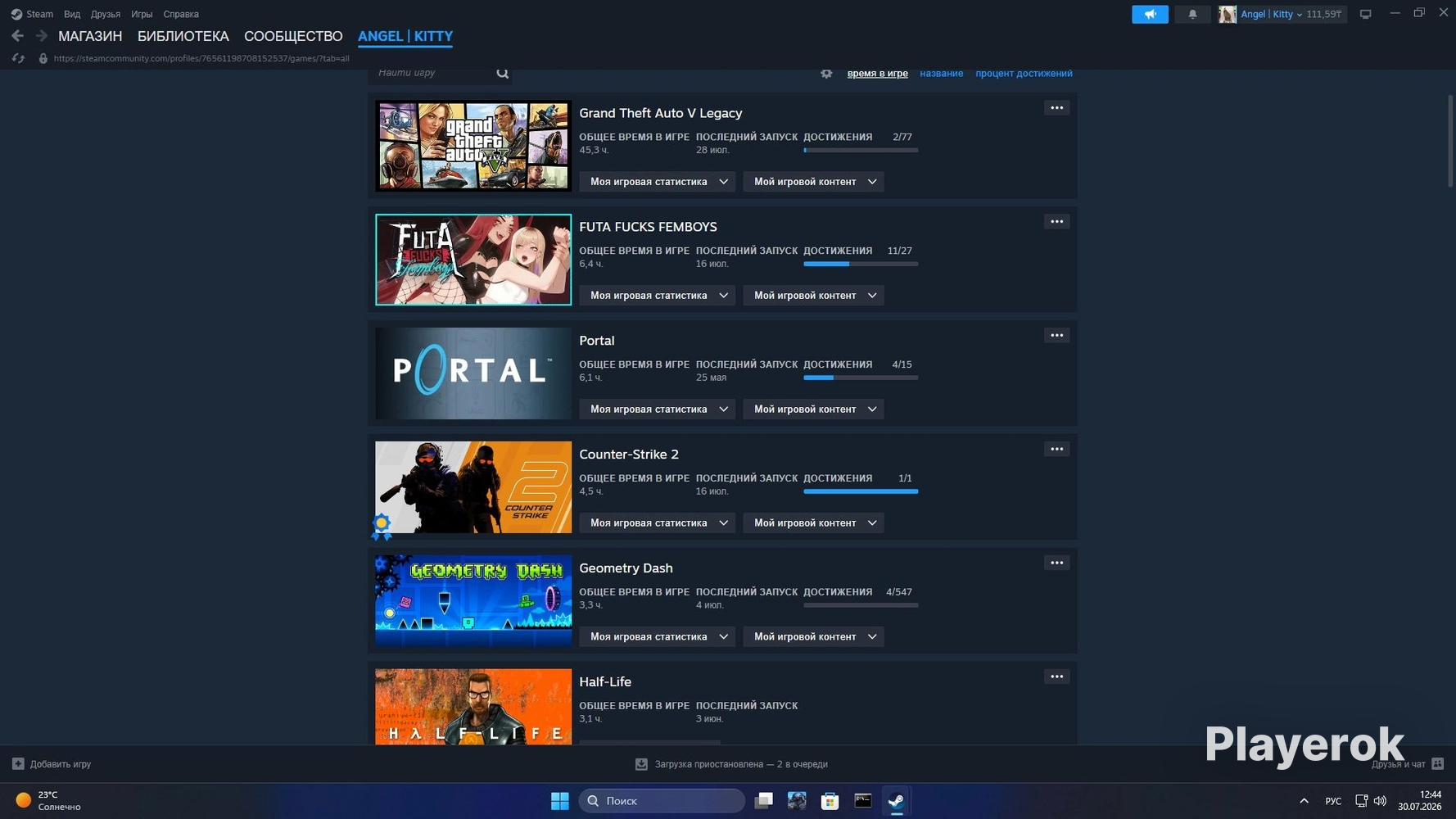
Task: Open the announcements megaphone button
Action: (1150, 14)
